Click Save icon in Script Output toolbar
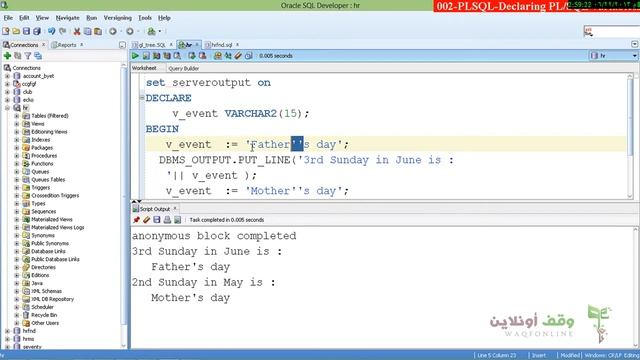Viewport: 640px width, 360px height. tap(157, 220)
